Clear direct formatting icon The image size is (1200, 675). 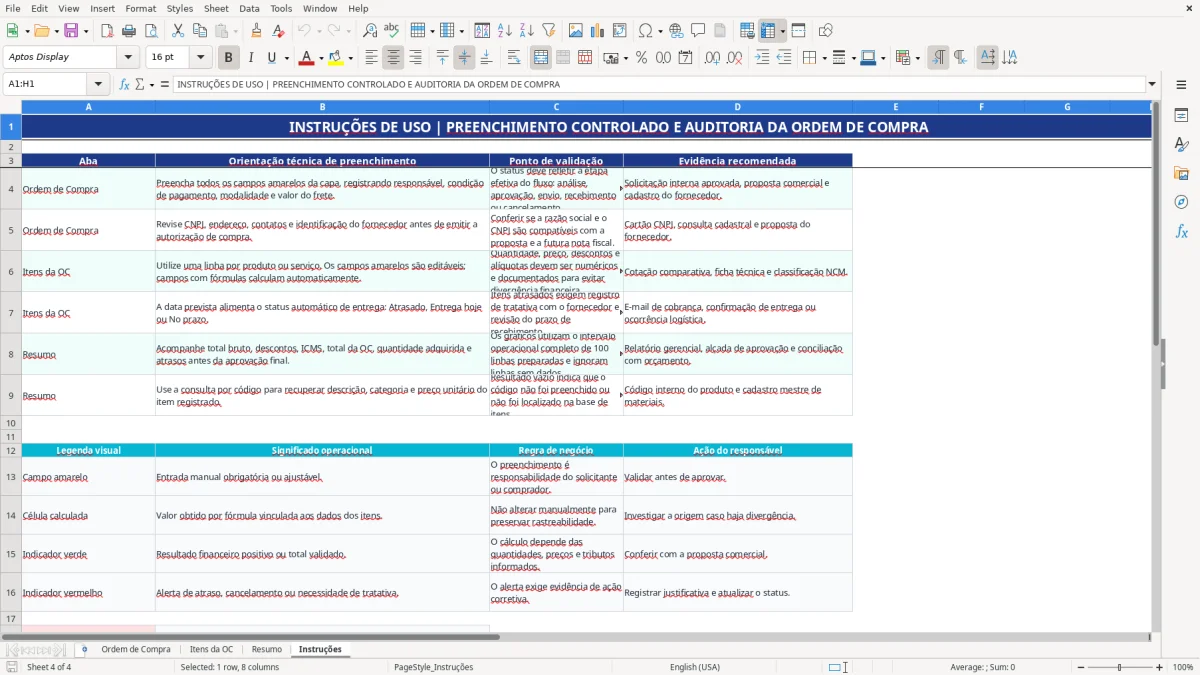tap(277, 31)
